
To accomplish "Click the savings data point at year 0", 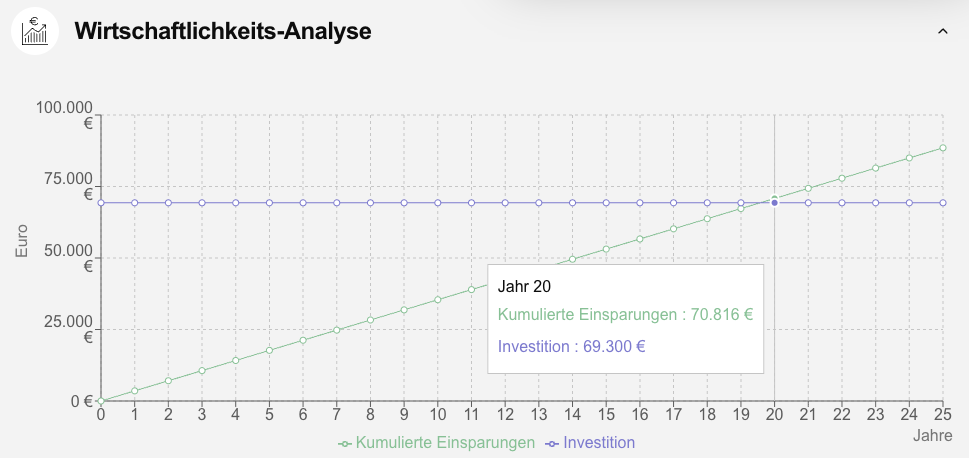I will coord(101,401).
